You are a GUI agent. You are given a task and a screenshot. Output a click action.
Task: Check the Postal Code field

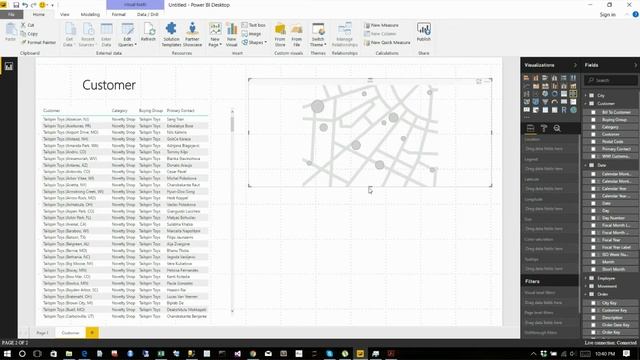tap(593, 142)
